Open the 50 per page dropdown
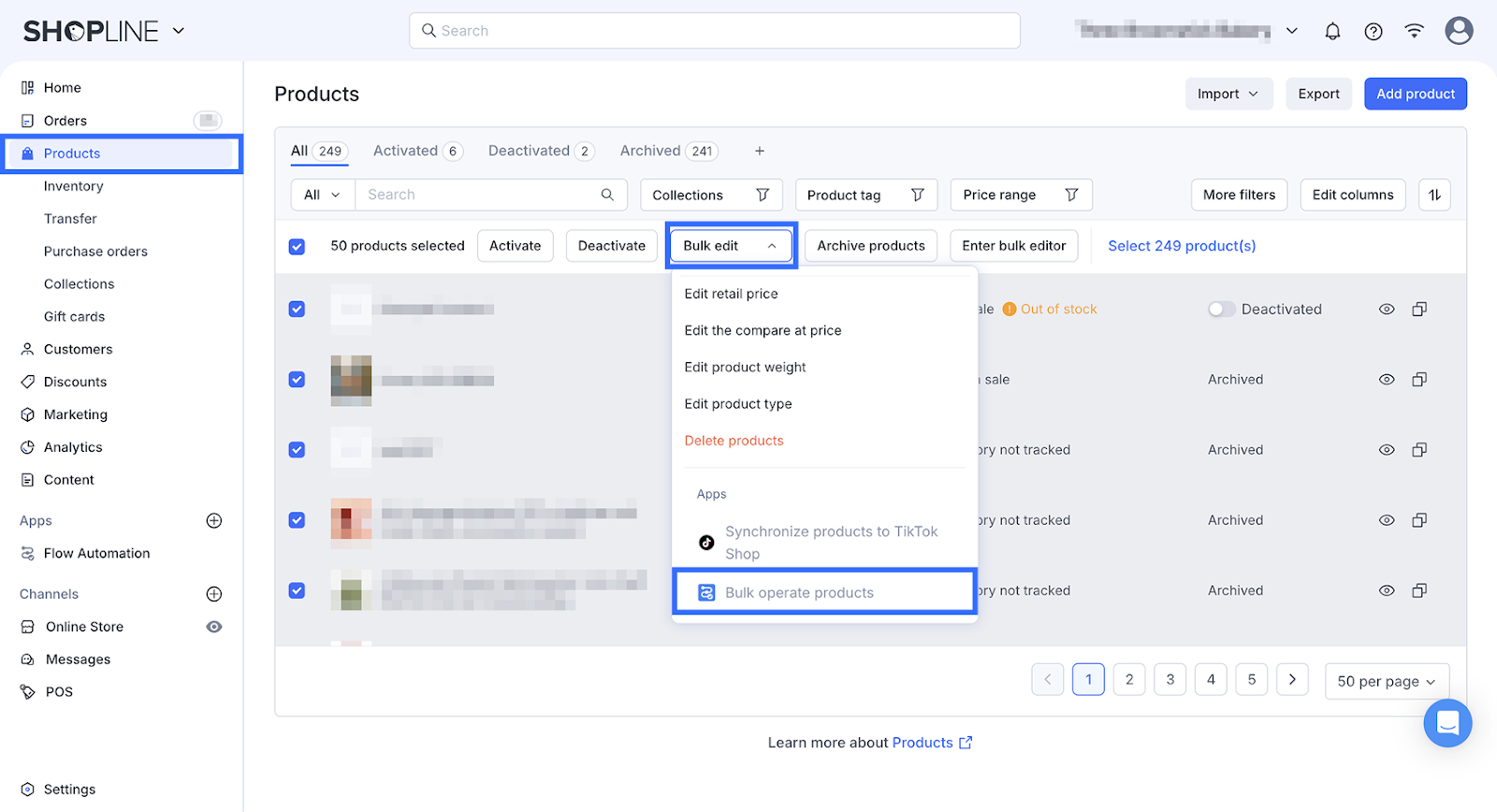Screen dimensions: 1497x812 click(x=1386, y=682)
